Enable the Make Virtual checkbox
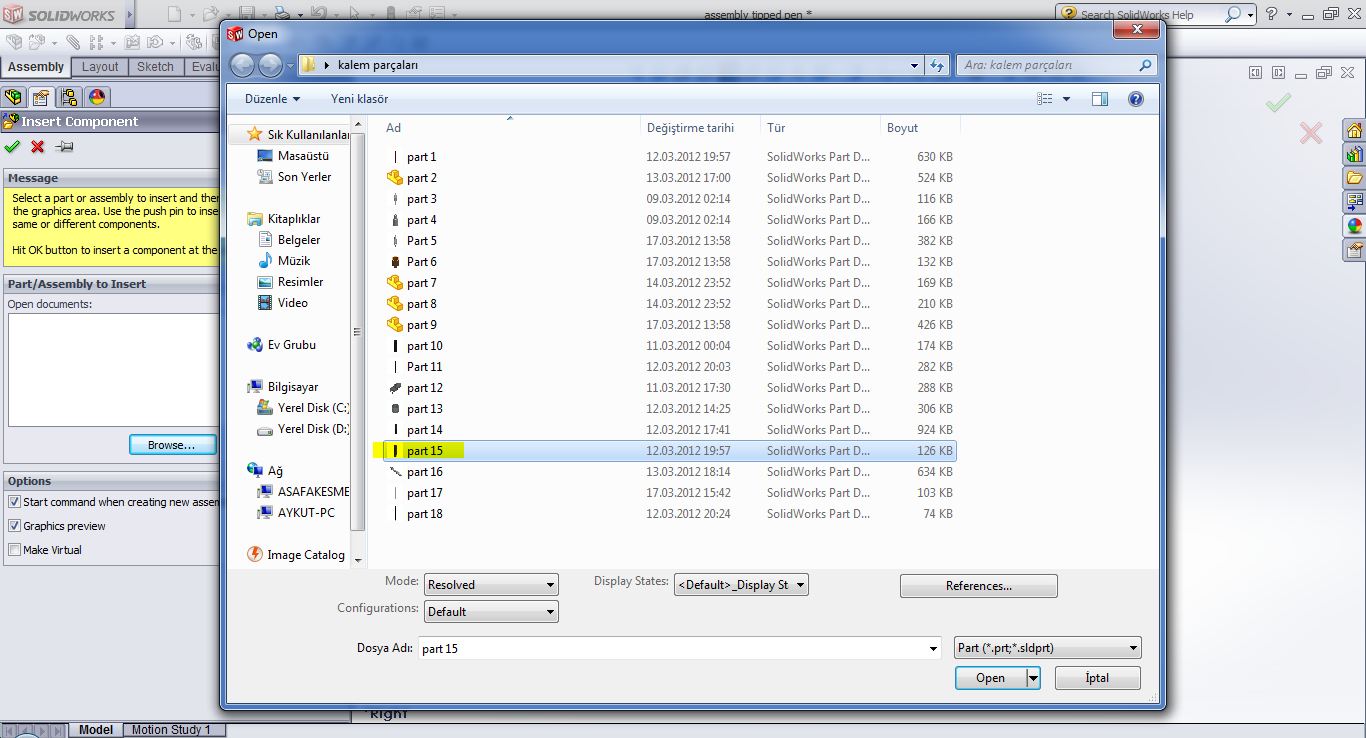Viewport: 1366px width, 738px height. click(x=14, y=550)
